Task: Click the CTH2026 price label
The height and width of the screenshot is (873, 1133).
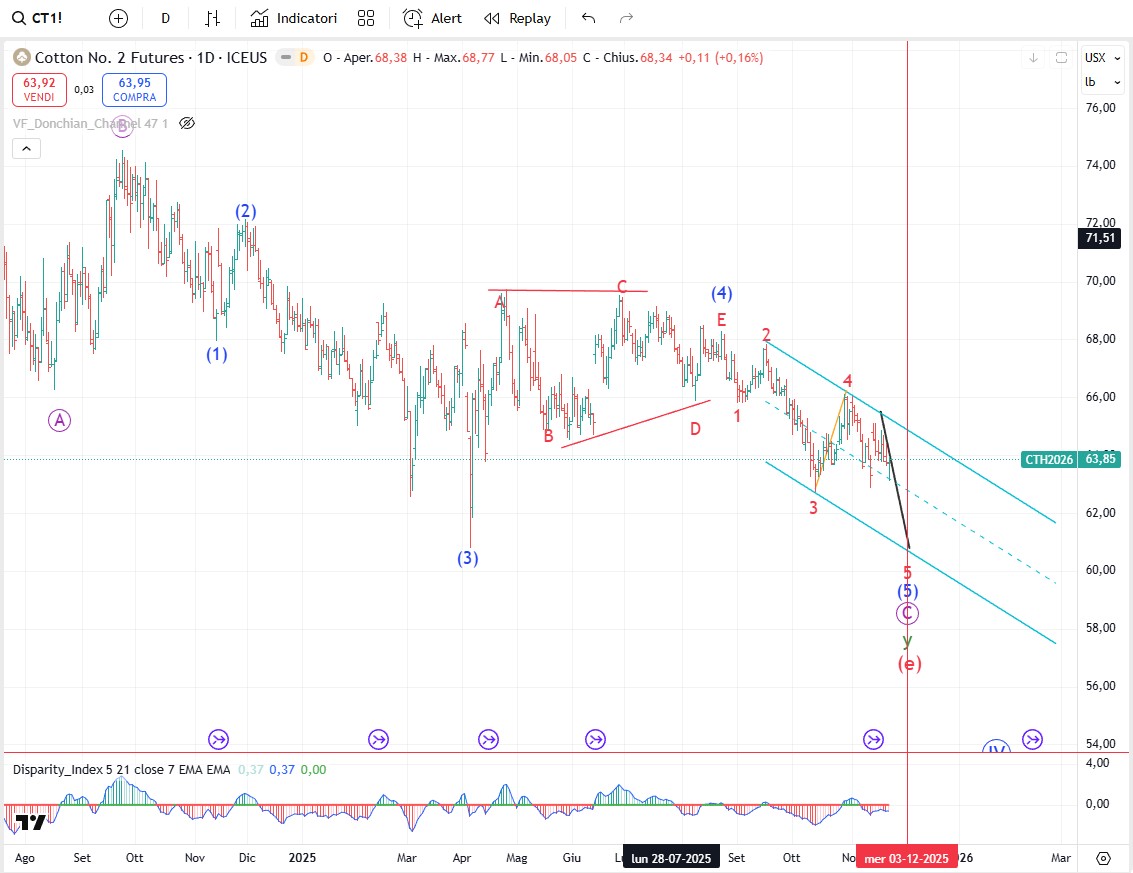Action: click(1049, 459)
